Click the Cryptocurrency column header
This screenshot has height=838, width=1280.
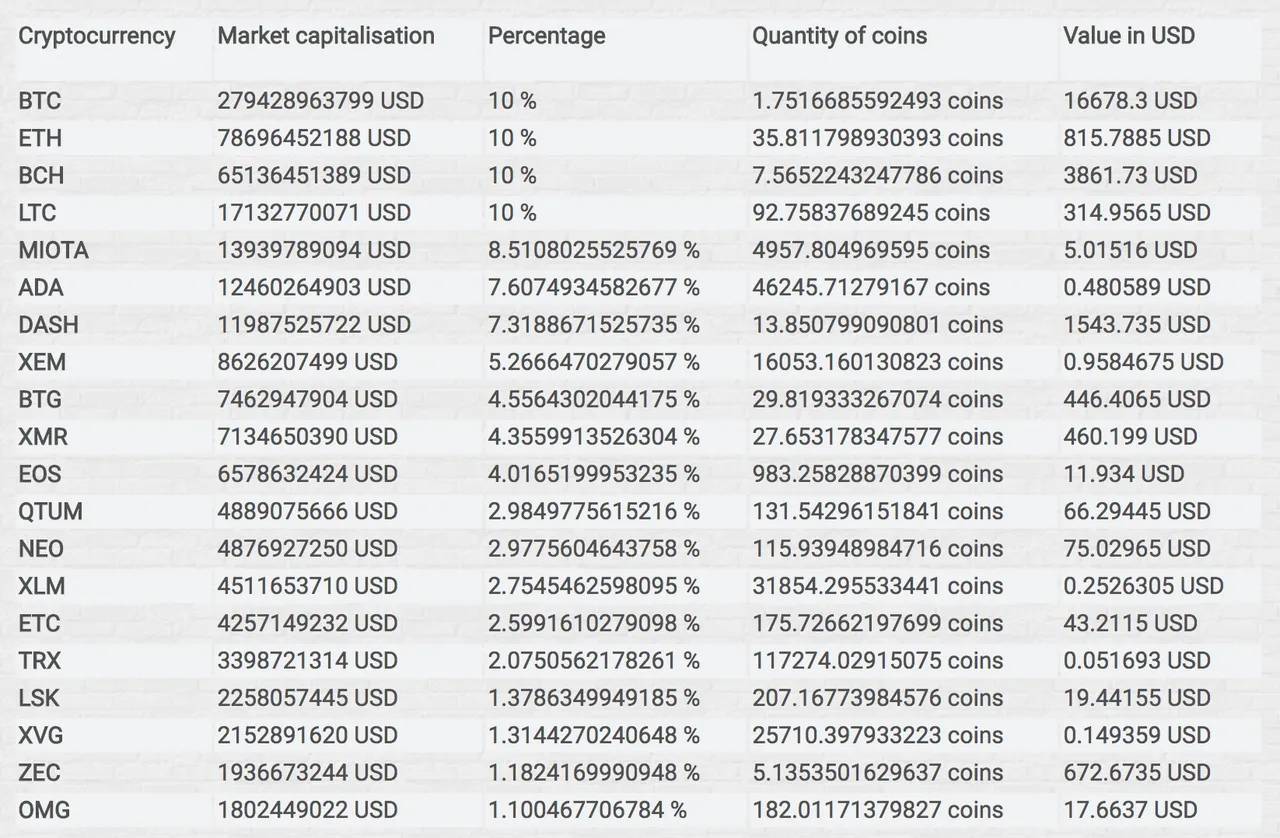pos(97,36)
